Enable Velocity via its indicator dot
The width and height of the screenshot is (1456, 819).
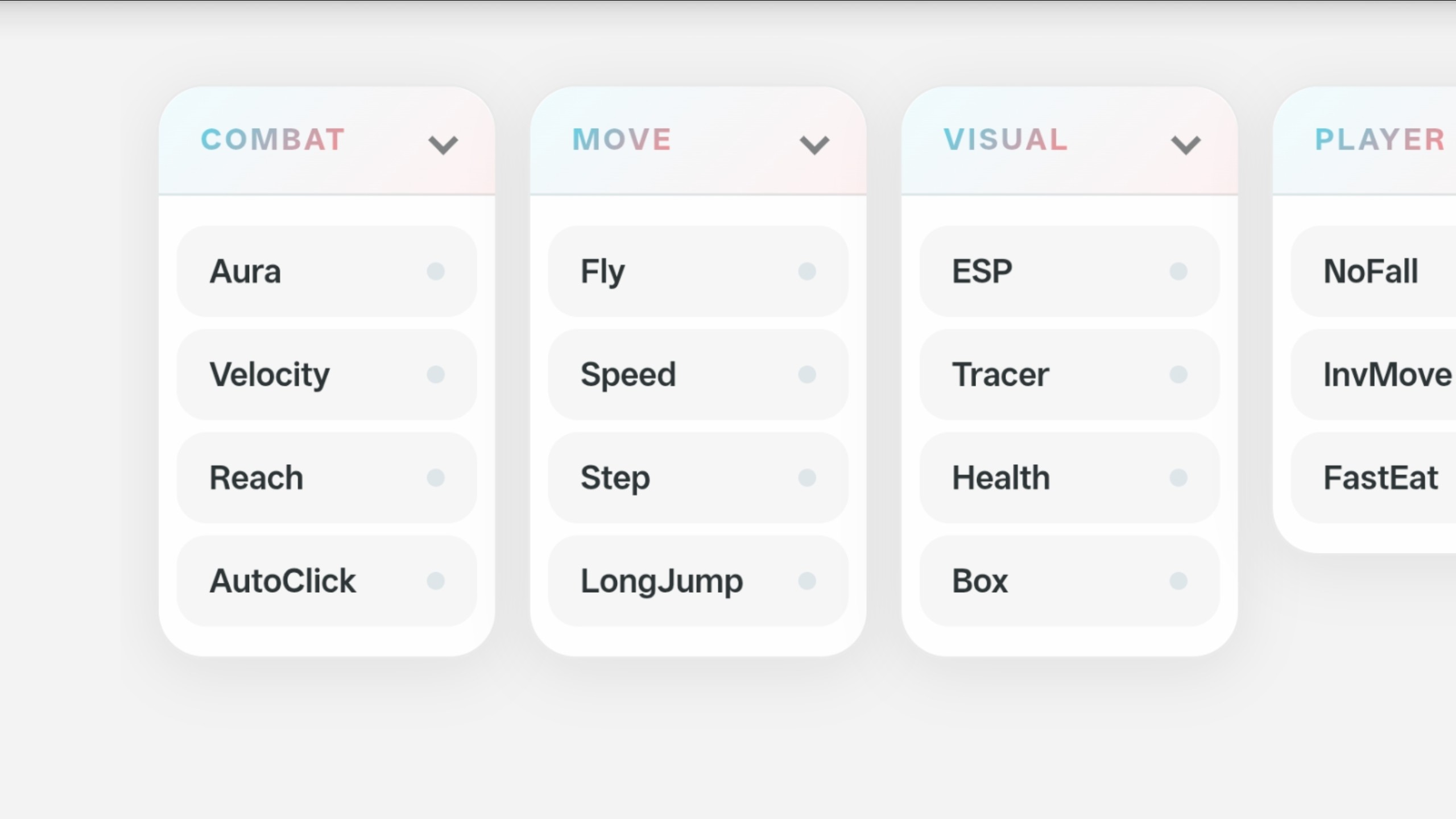[x=436, y=374]
